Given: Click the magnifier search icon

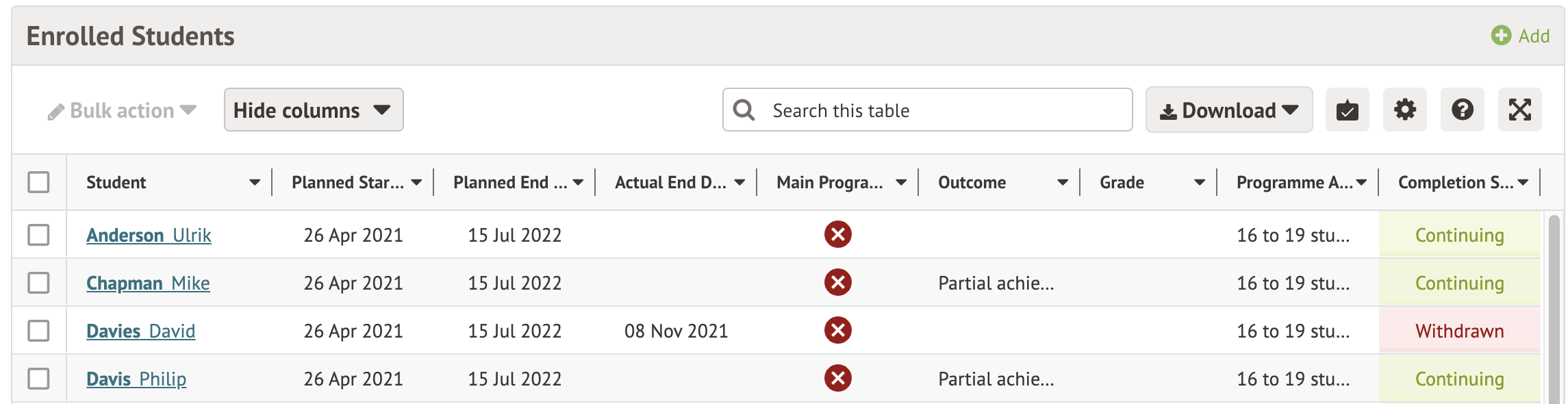Looking at the screenshot, I should point(744,110).
